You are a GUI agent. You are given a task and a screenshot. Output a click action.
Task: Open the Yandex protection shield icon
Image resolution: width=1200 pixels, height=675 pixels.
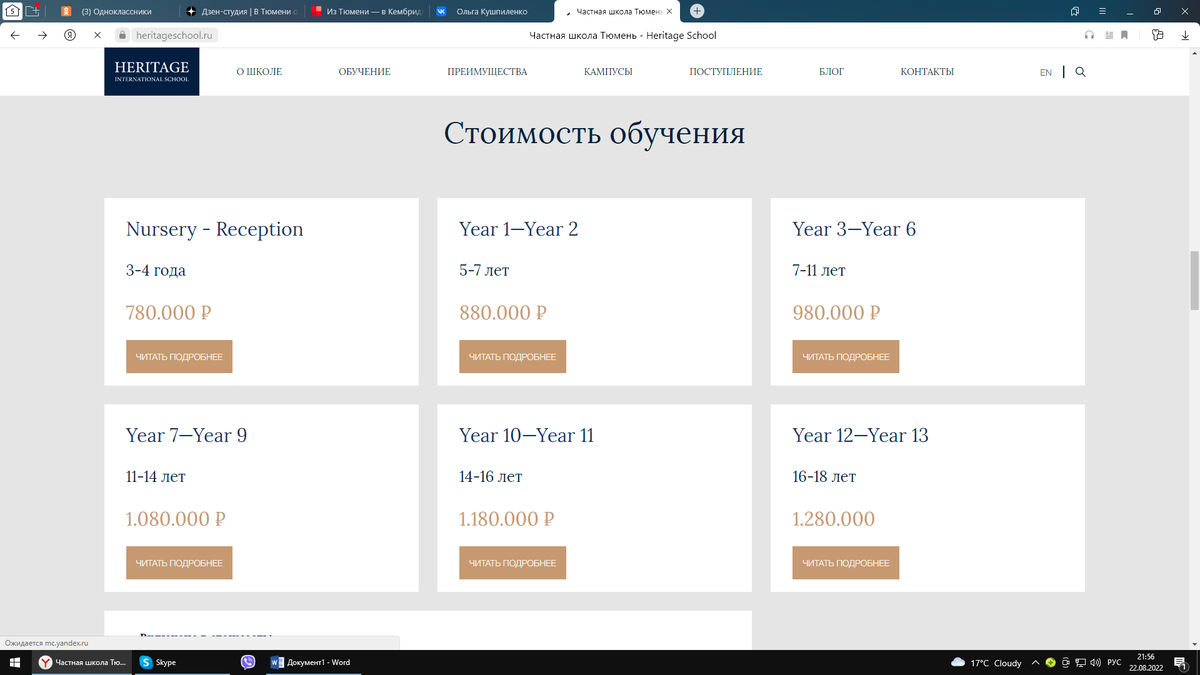70,35
